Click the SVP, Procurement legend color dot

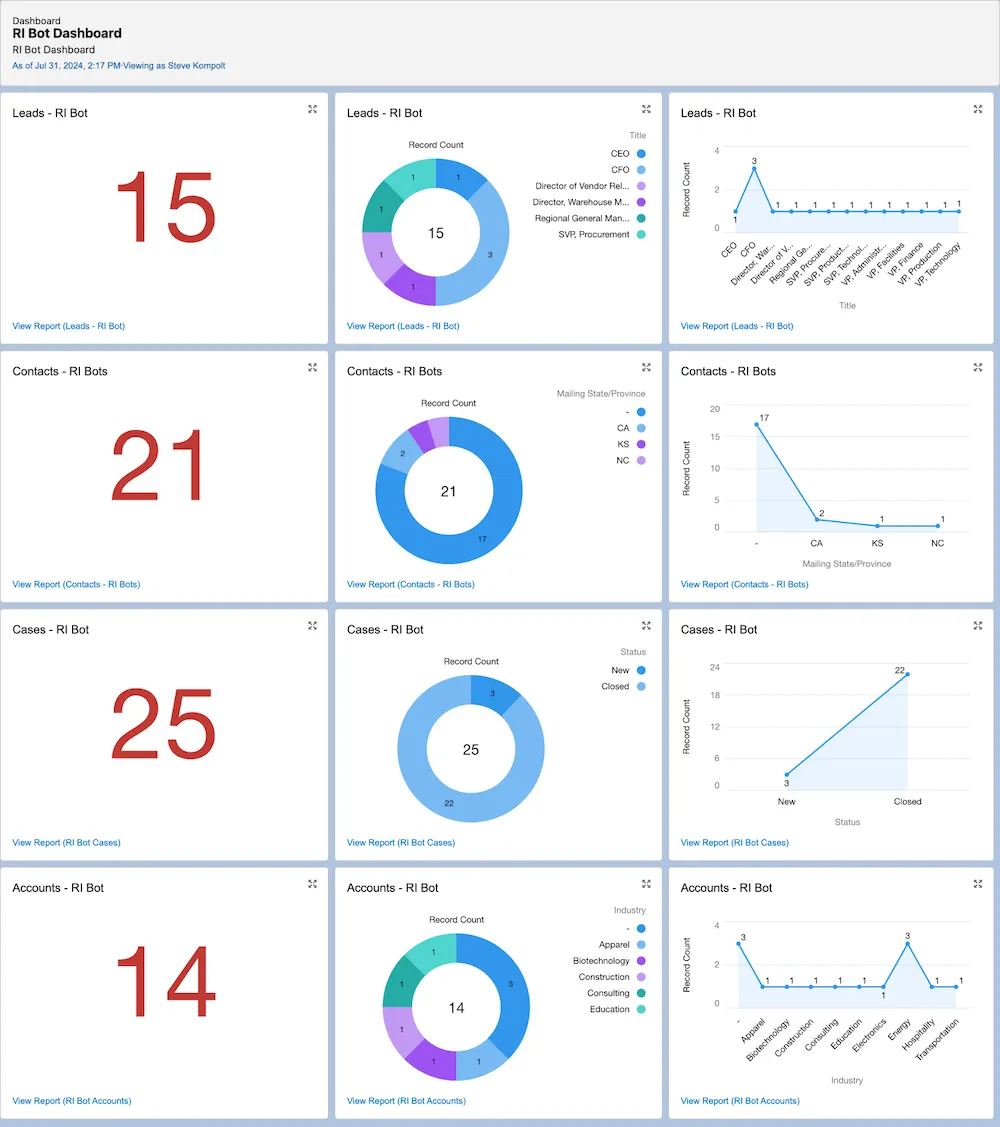click(x=641, y=234)
